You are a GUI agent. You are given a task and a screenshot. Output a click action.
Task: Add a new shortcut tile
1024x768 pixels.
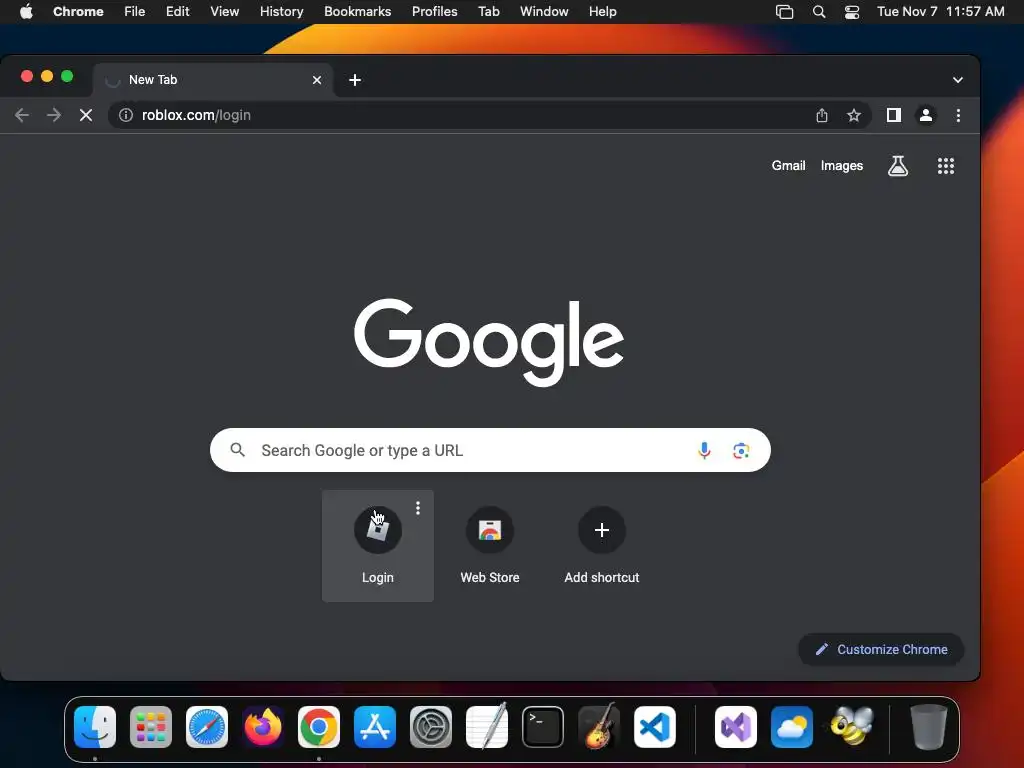tap(601, 546)
